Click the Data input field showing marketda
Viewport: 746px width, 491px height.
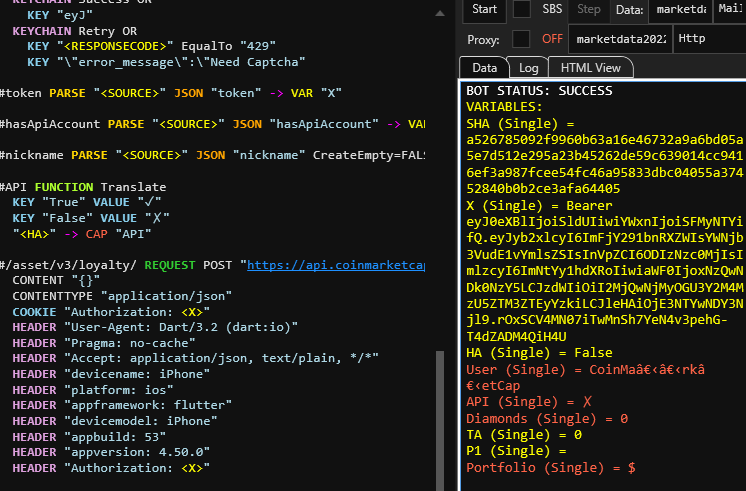click(680, 10)
